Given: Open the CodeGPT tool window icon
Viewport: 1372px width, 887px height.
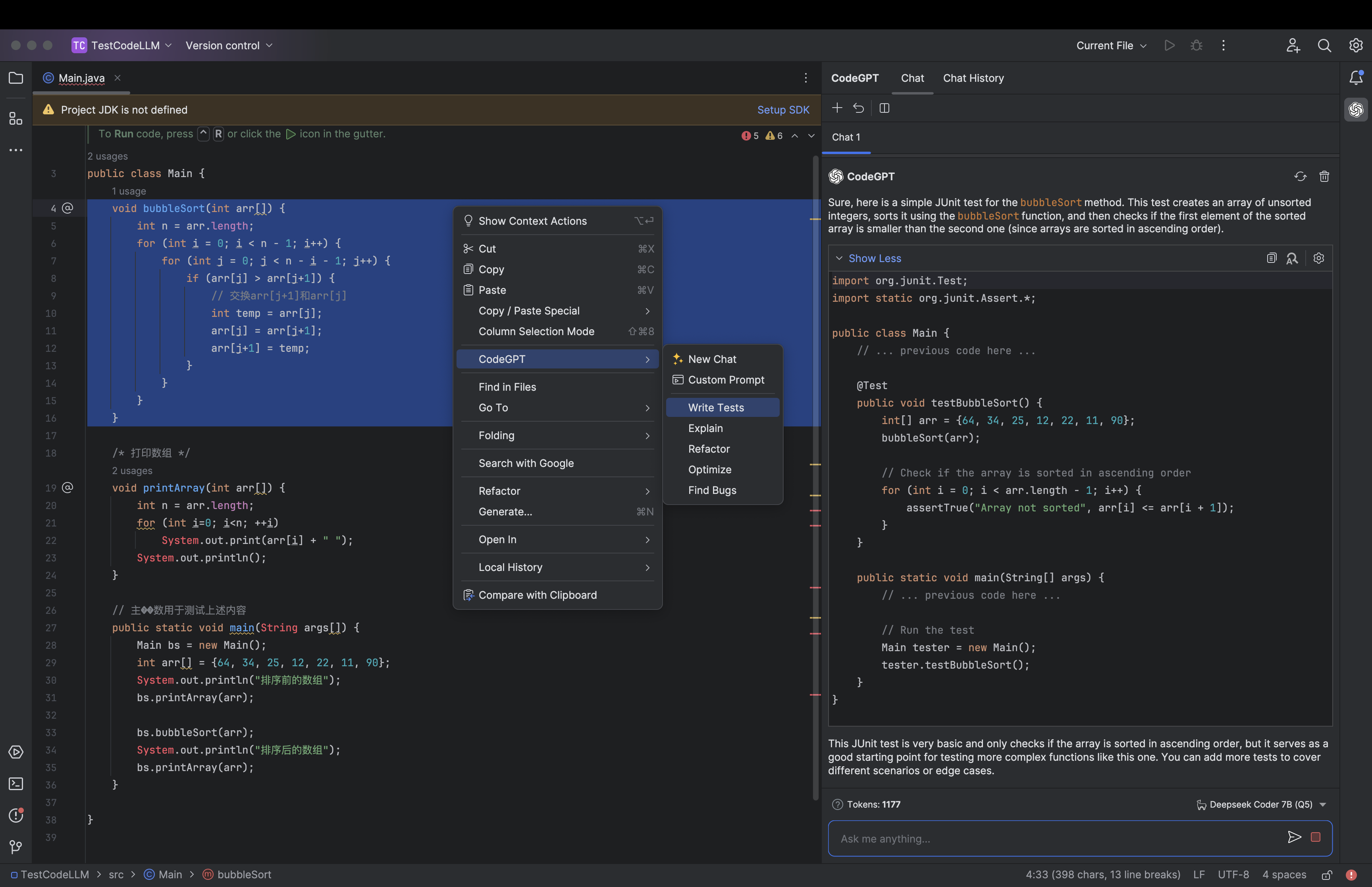Looking at the screenshot, I should (x=1355, y=110).
